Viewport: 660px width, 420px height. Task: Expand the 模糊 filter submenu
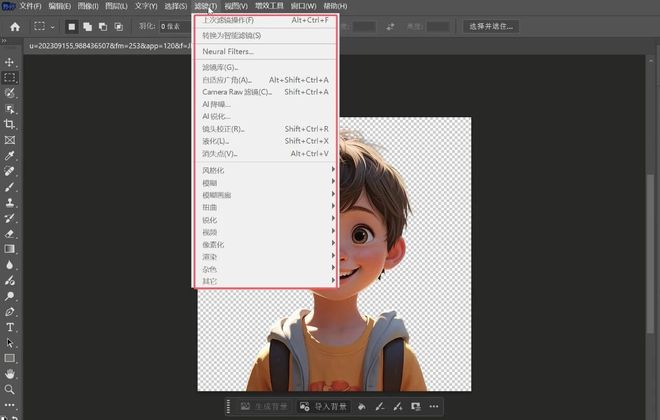click(265, 183)
